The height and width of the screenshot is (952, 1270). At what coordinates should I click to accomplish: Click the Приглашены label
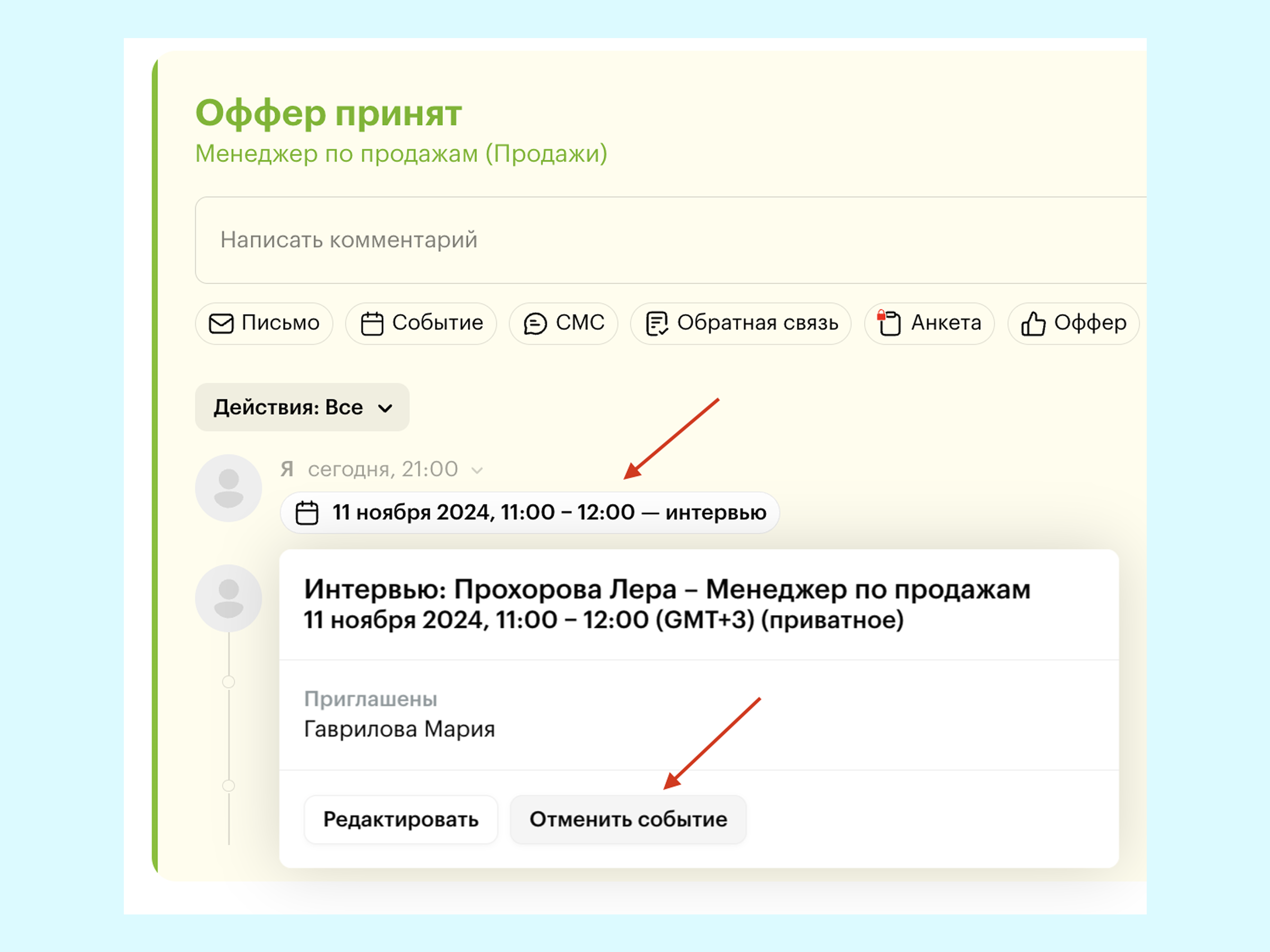(370, 699)
